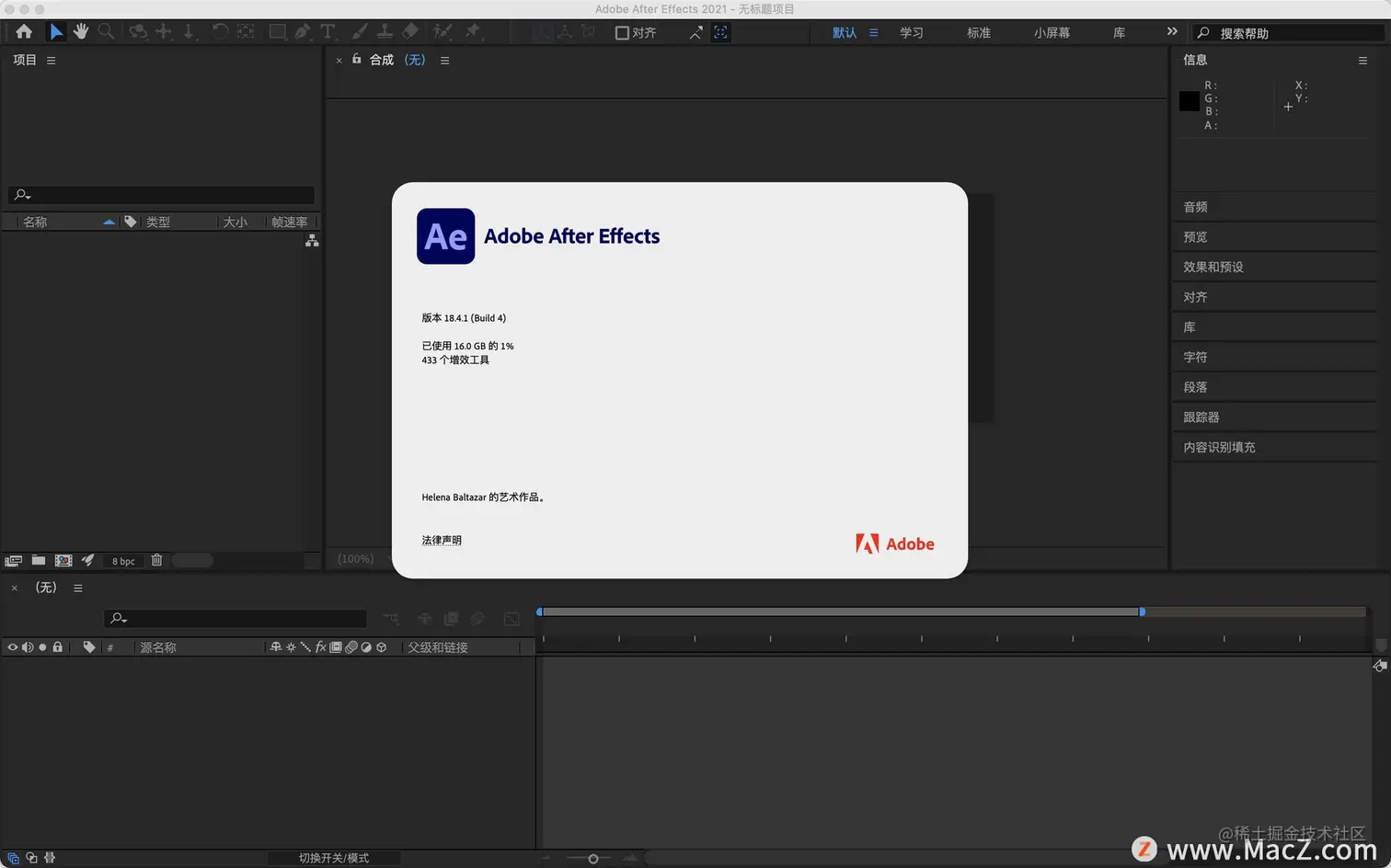Select the Eraser tool
1391x868 pixels.
pos(410,32)
